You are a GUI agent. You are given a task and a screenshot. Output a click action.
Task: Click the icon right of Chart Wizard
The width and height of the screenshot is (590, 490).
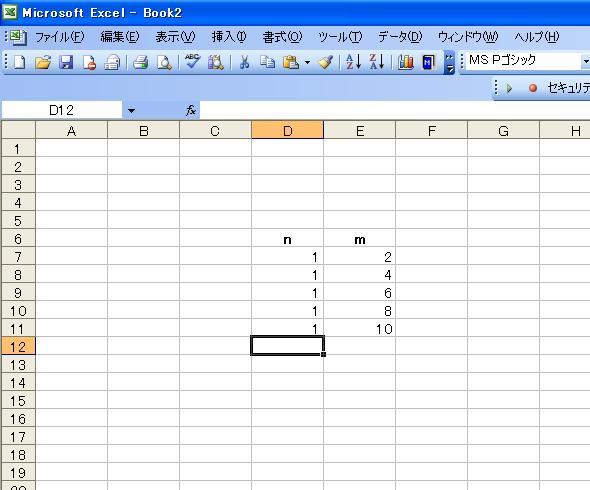tap(429, 62)
